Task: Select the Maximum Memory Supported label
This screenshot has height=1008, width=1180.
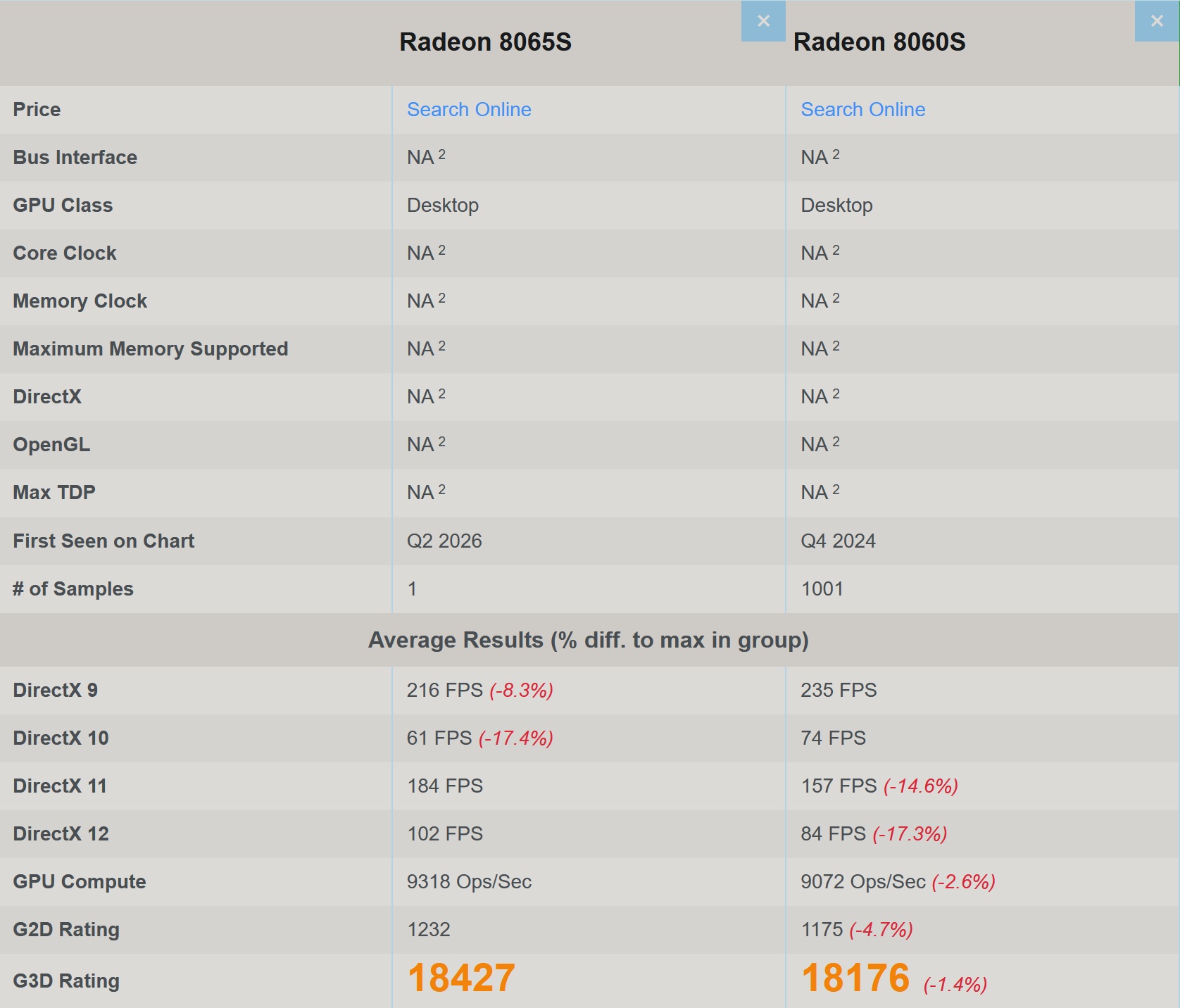Action: [x=151, y=349]
